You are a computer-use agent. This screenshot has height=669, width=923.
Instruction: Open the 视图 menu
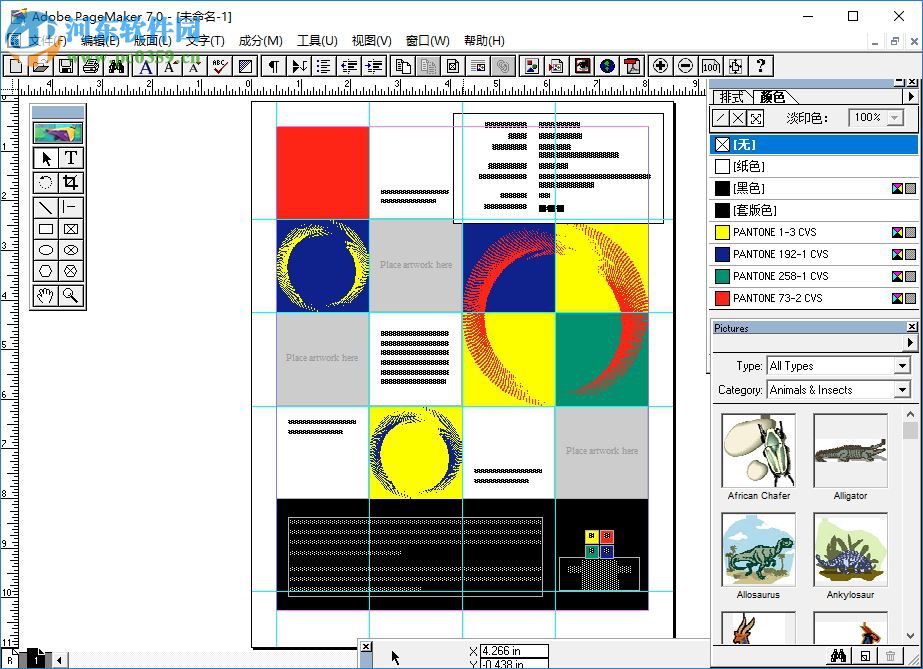pyautogui.click(x=370, y=41)
